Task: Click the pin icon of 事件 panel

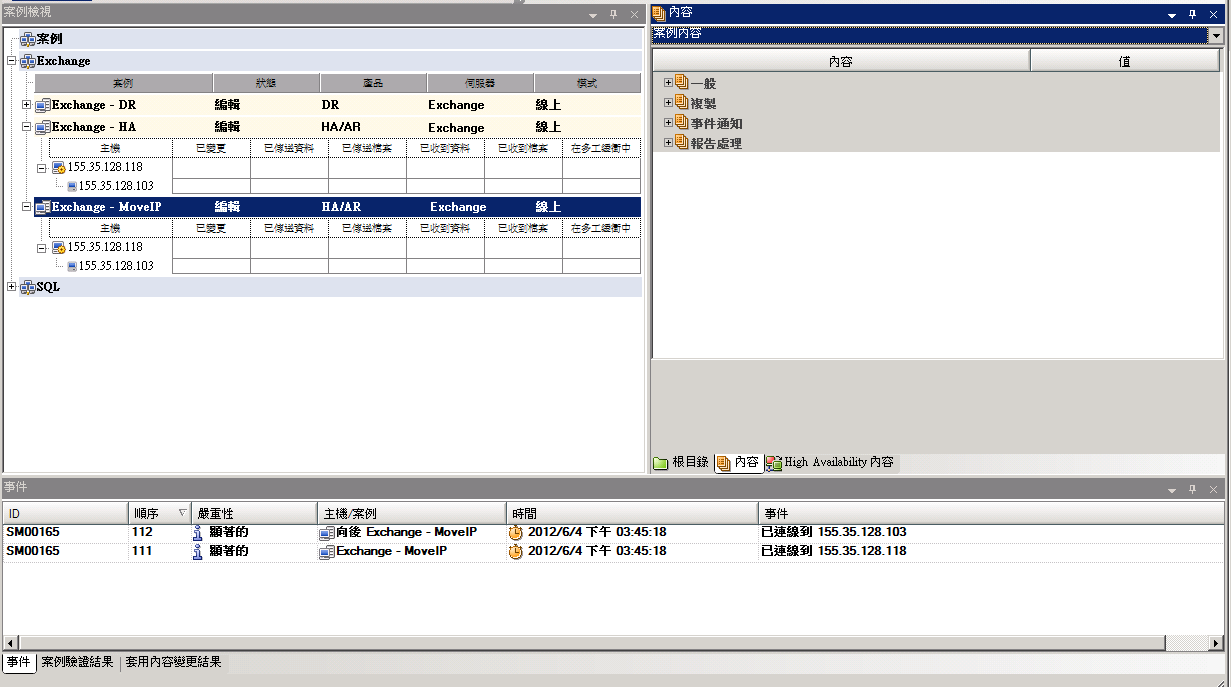Action: coord(1192,490)
